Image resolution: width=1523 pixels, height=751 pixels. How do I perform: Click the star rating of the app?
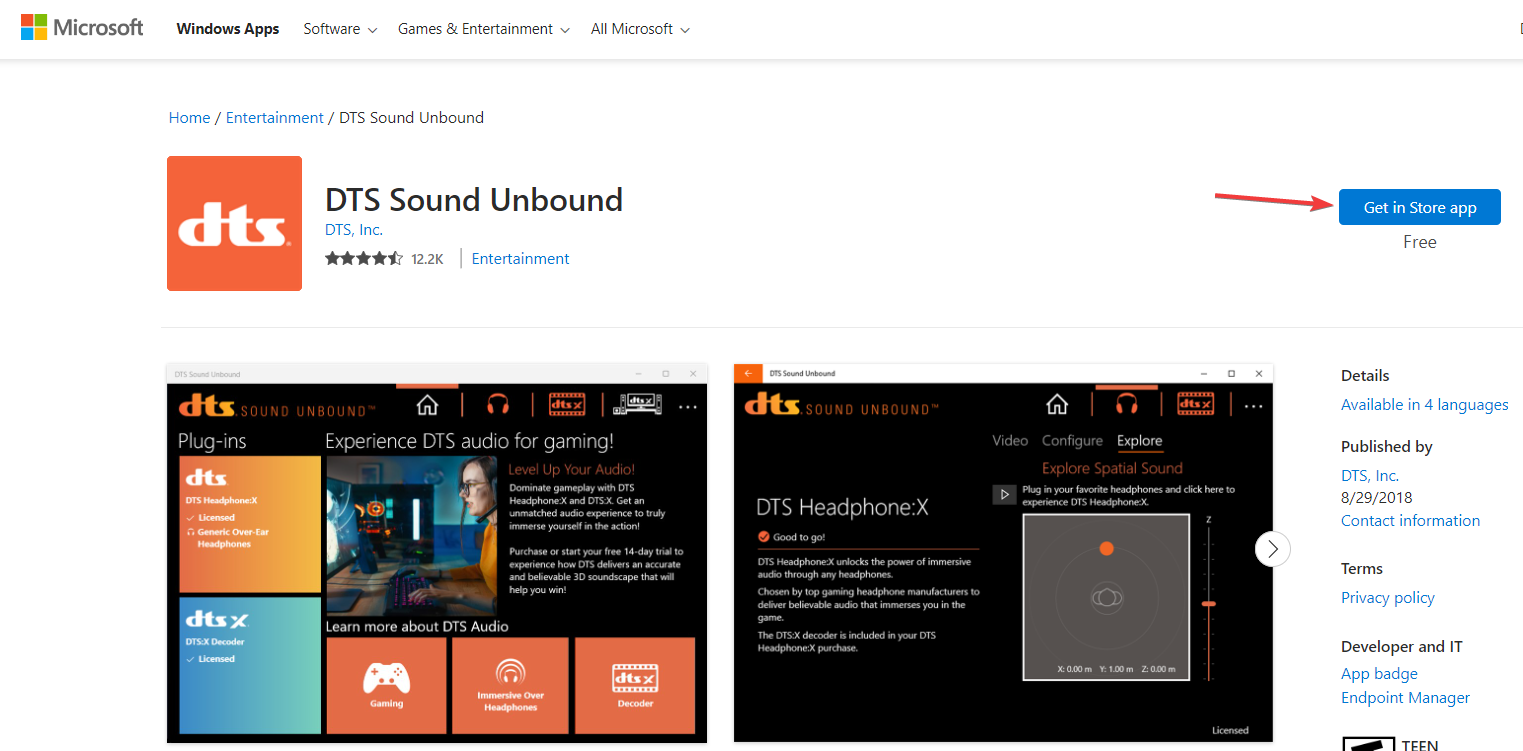click(x=364, y=258)
